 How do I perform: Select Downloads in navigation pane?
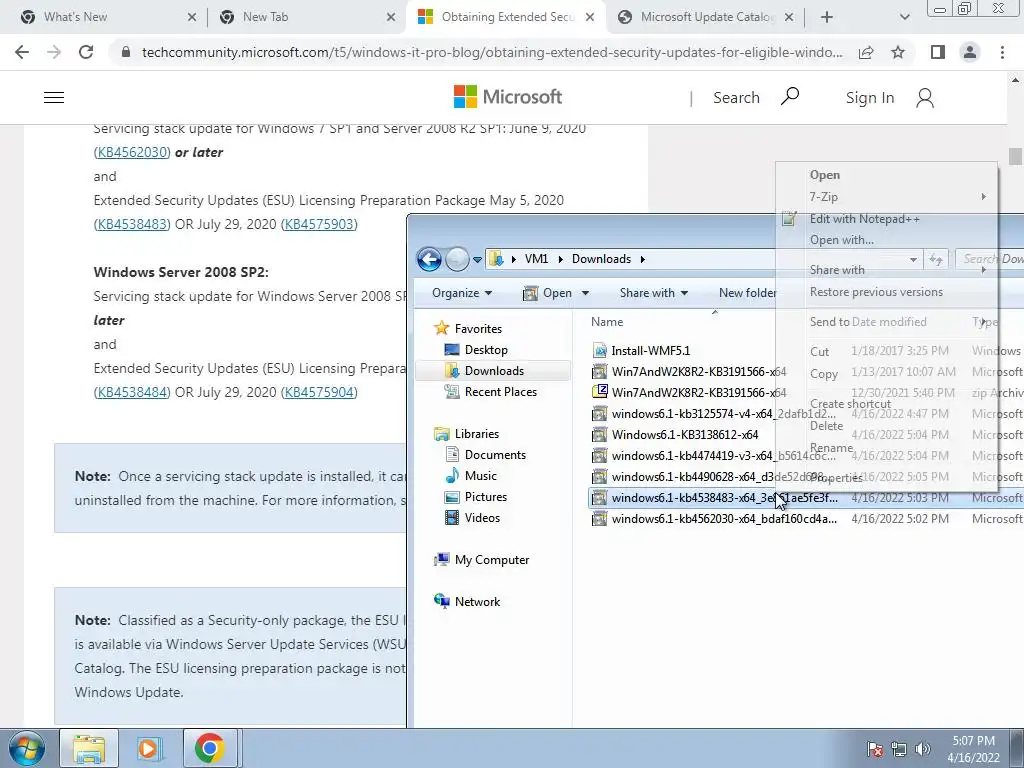click(494, 370)
